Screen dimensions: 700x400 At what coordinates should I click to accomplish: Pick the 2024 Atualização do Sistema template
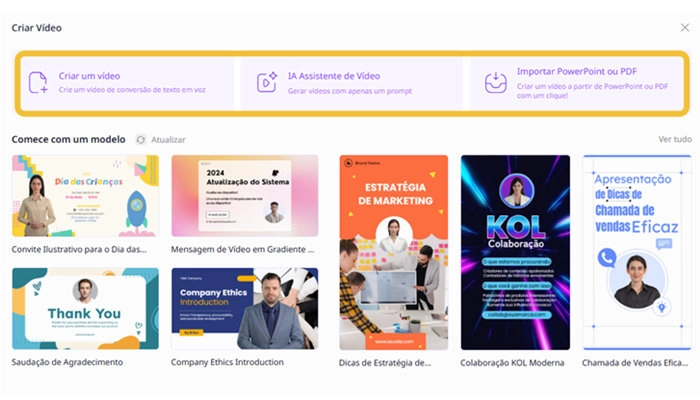pos(245,196)
